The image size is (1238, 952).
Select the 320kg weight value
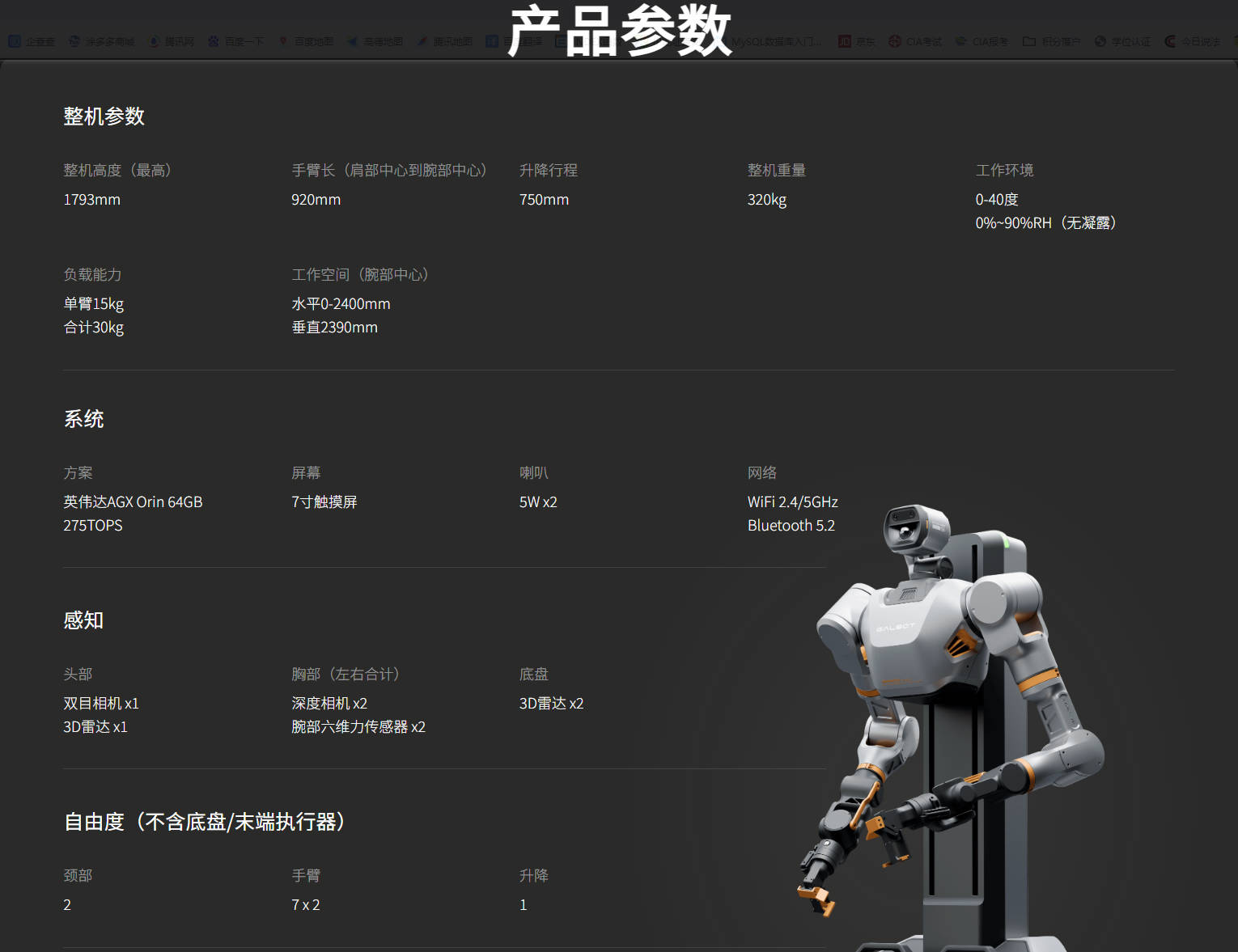point(767,200)
